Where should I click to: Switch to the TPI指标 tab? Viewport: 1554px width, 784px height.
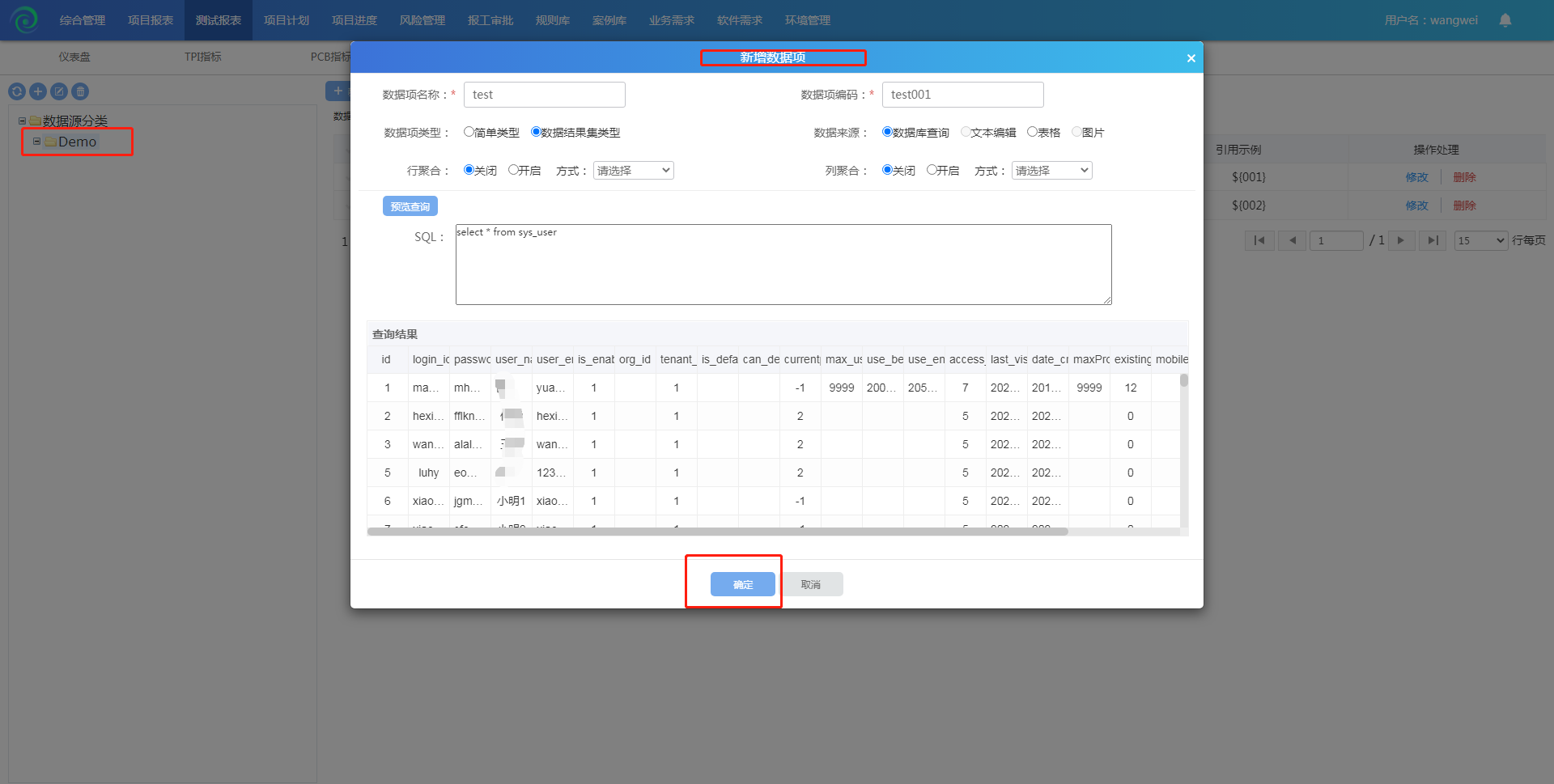coord(202,57)
